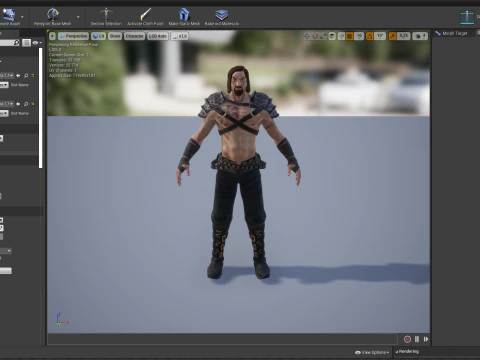Click the large tool icon at toolbar far right
The image size is (480, 360).
(x=467, y=17)
